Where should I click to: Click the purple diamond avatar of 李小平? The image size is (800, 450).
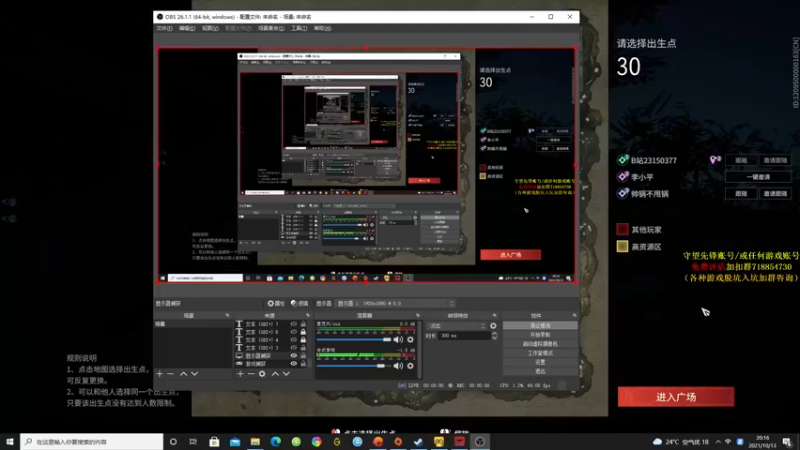coord(622,177)
